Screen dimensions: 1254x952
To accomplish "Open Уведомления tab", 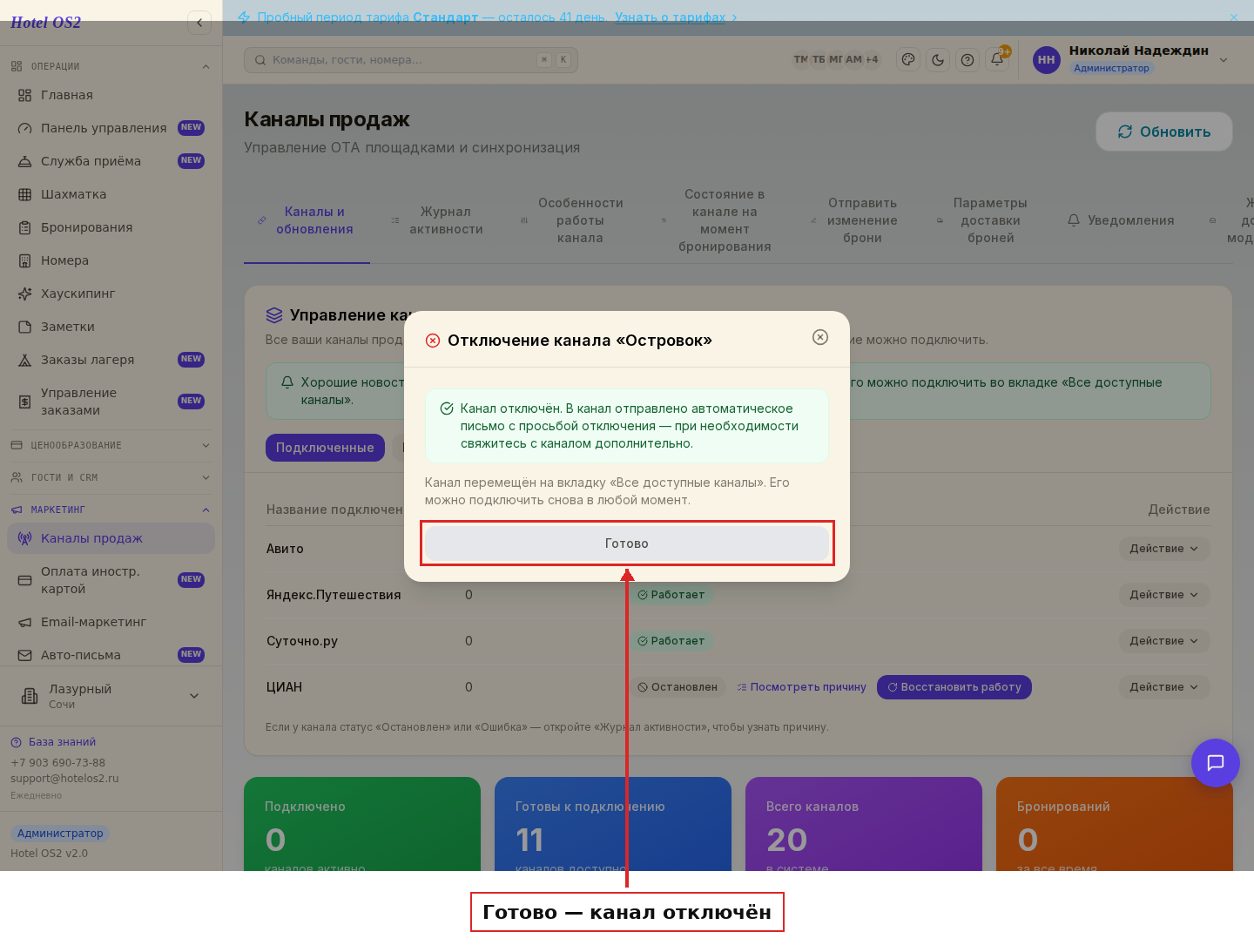I will pyautogui.click(x=1121, y=220).
